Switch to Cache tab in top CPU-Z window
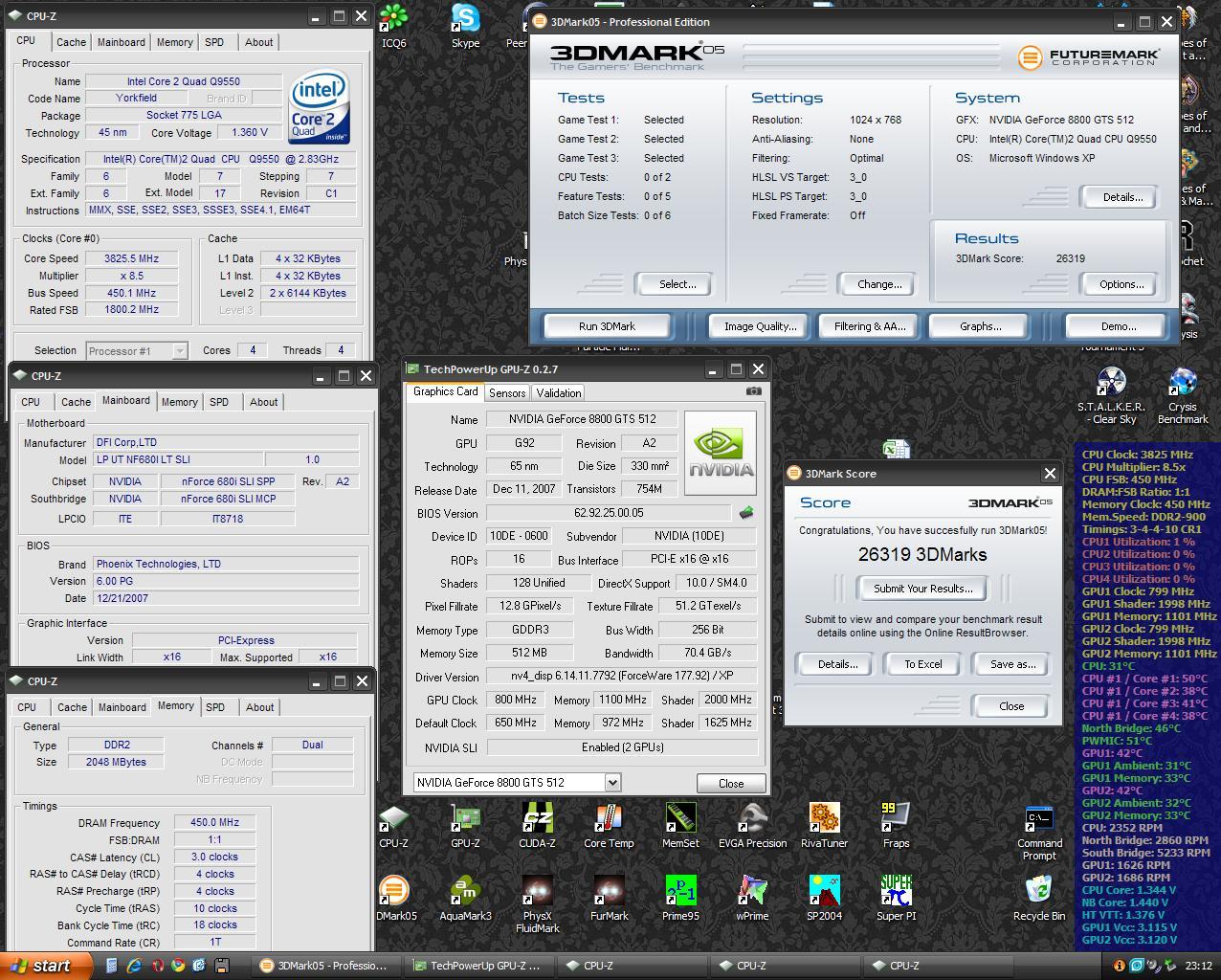Viewport: 1221px width, 980px height. point(71,42)
